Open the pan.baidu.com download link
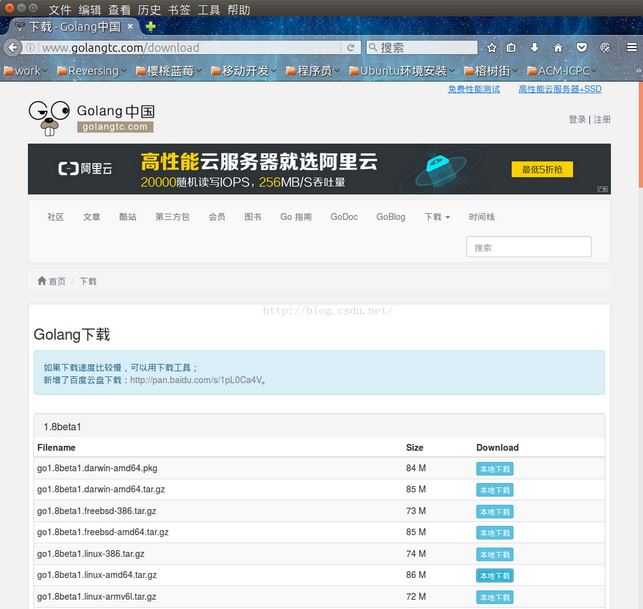Viewport: 643px width, 609px height. point(197,380)
